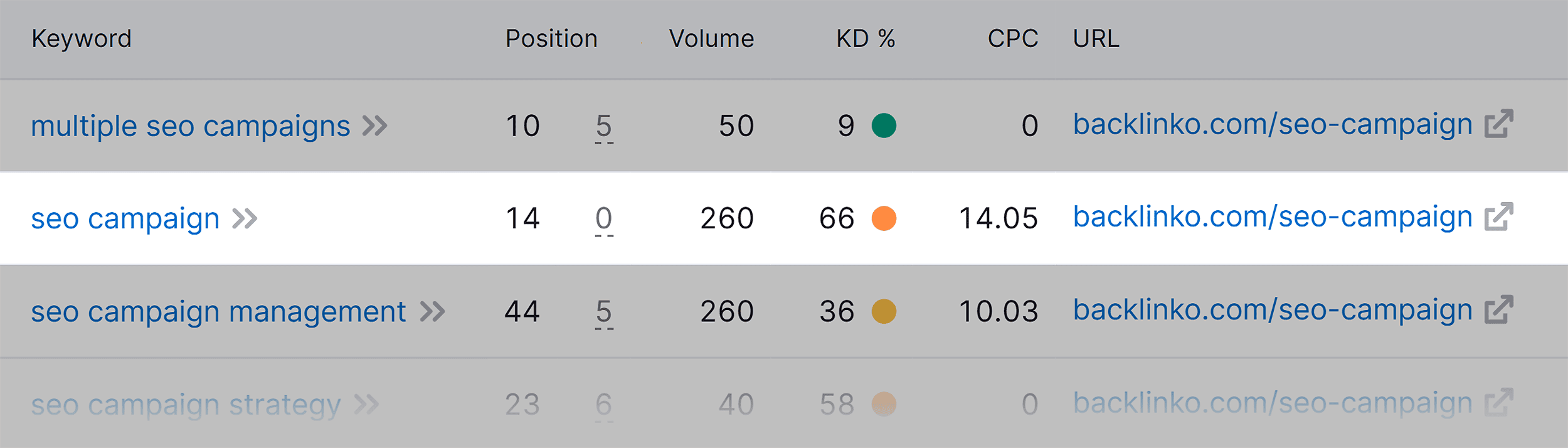Open the 'seo campaign' keyword link

[125, 219]
